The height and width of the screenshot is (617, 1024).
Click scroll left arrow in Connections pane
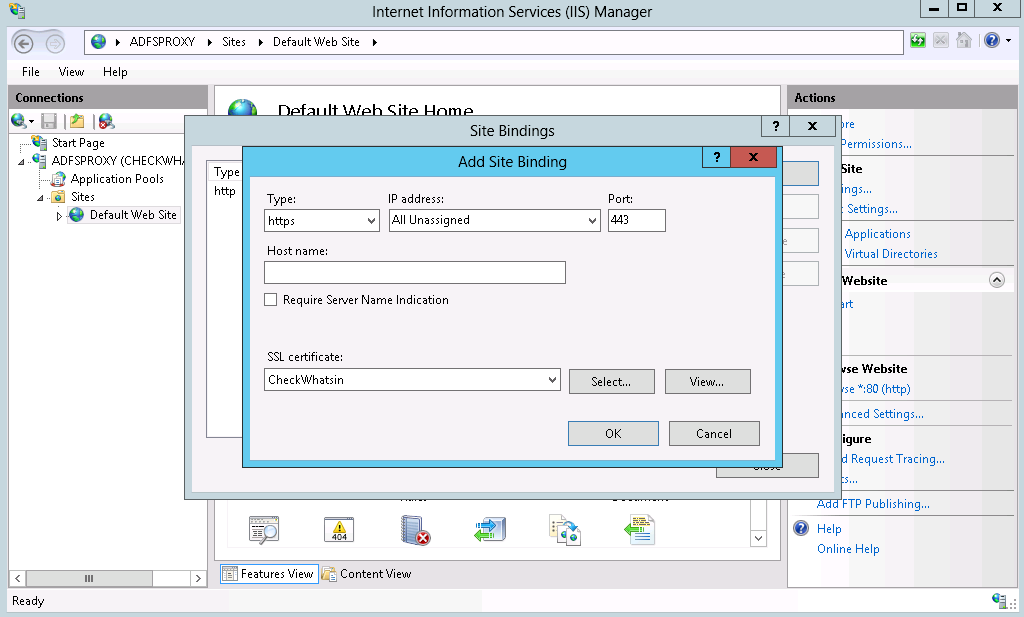tap(18, 578)
